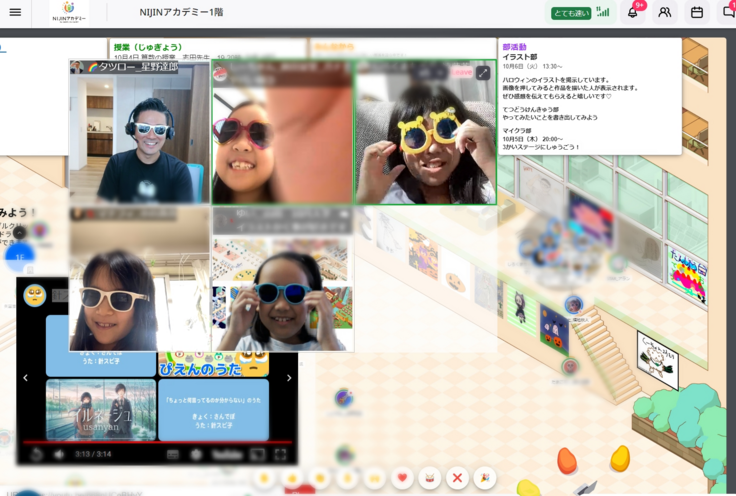Toggle YouTube player fullscreen
736x496 pixels.
281,454
